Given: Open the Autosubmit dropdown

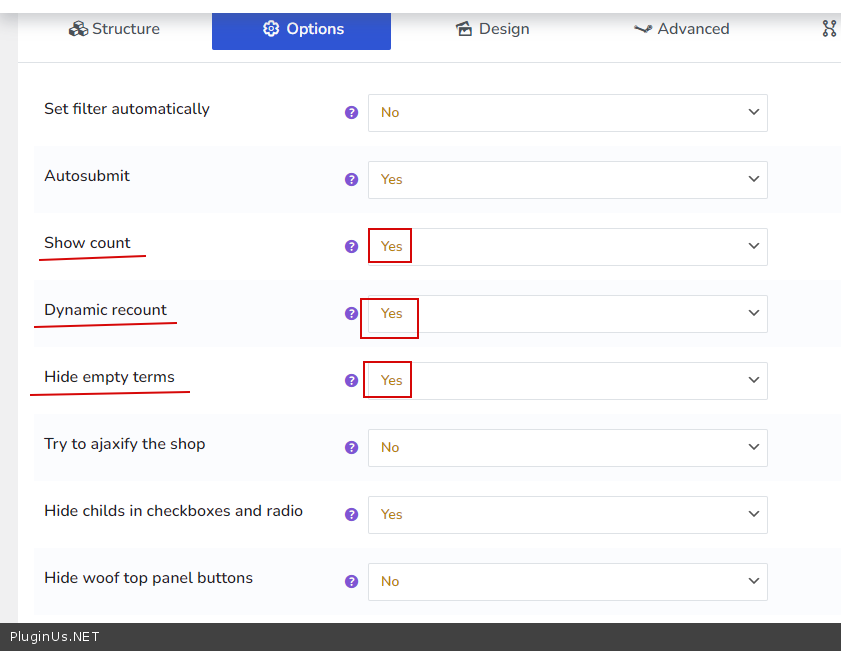Looking at the screenshot, I should coord(567,180).
